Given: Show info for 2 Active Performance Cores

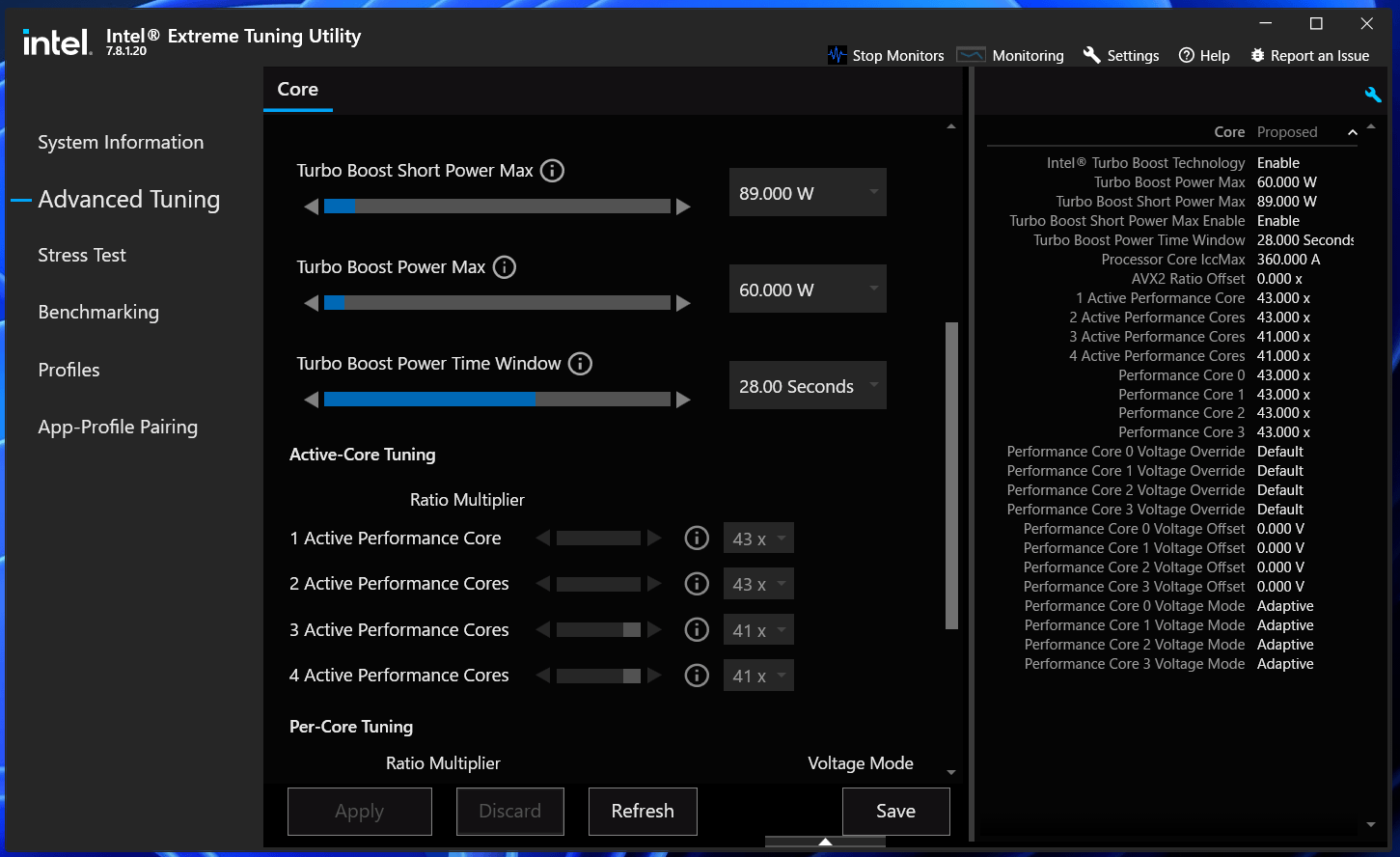Looking at the screenshot, I should pos(697,584).
